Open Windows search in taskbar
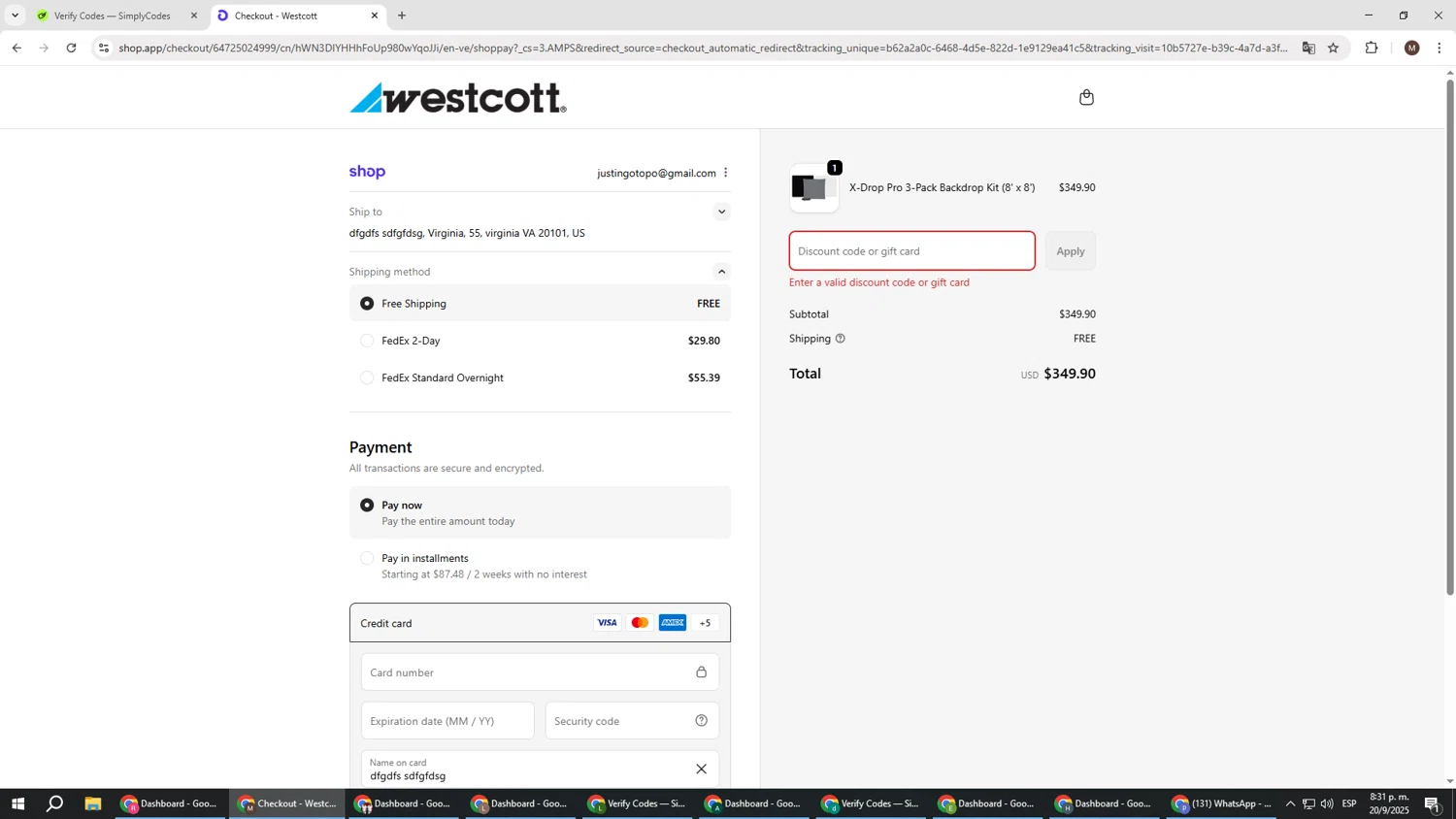 [55, 803]
